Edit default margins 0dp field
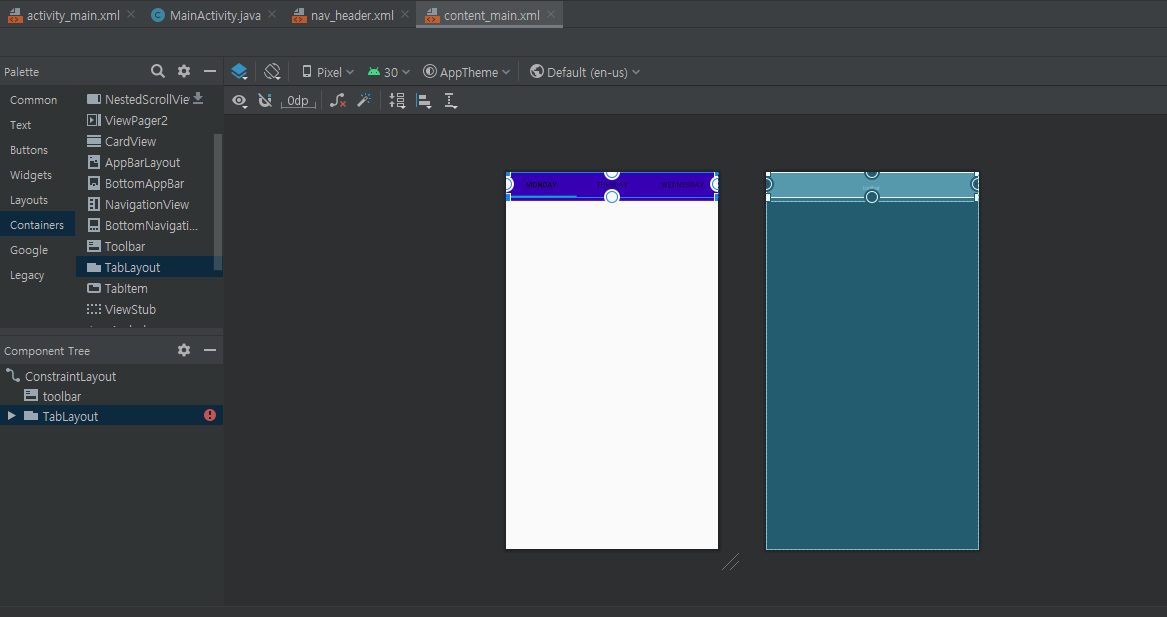 point(298,100)
